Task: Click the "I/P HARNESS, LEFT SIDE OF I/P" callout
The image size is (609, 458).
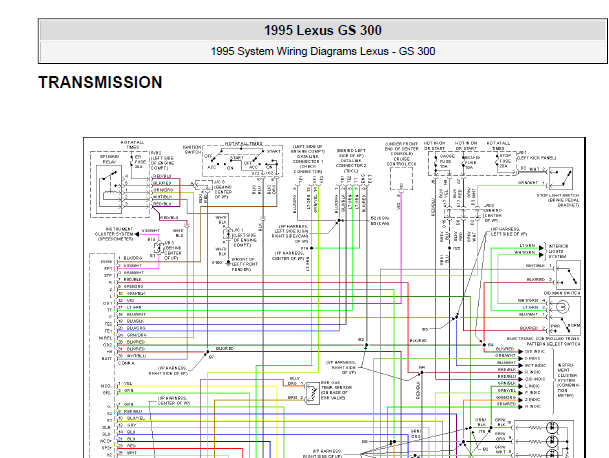Action: [509, 232]
